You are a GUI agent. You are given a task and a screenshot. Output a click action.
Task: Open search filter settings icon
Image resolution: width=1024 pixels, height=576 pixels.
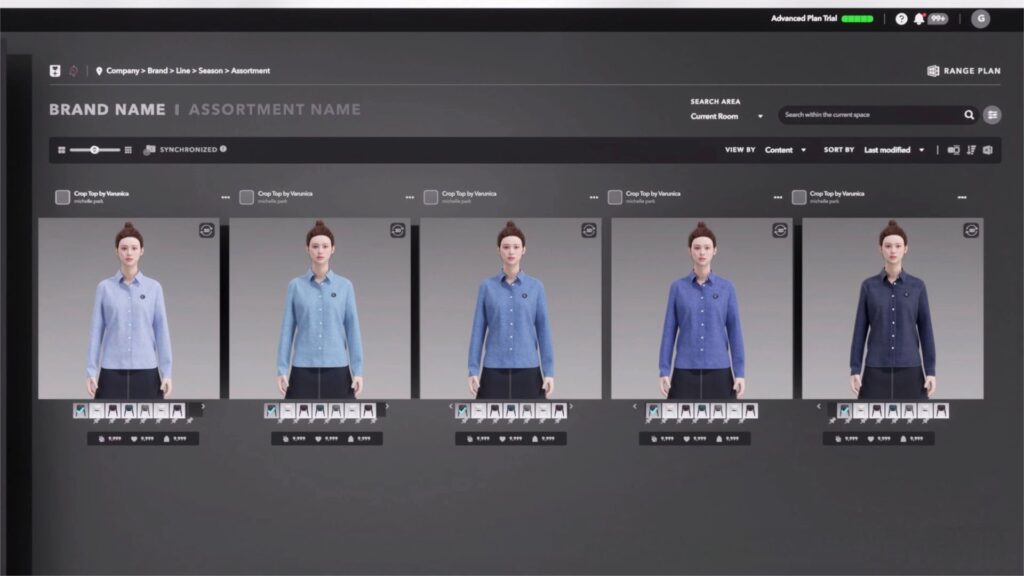[992, 115]
